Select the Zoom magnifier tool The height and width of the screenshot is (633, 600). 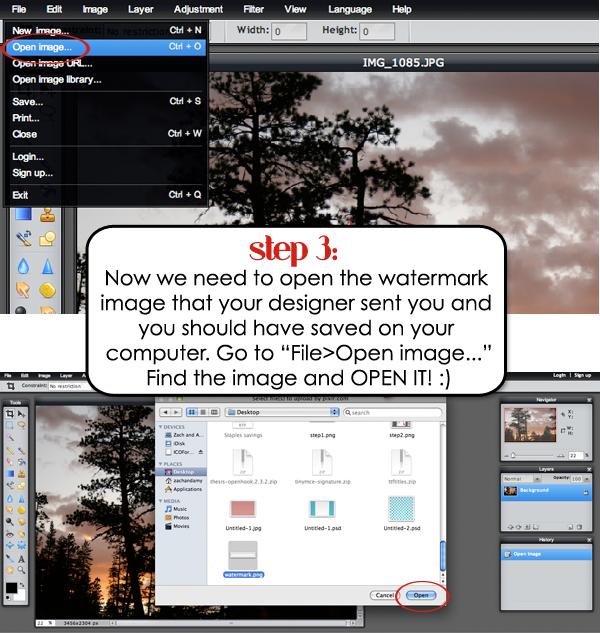(21, 570)
